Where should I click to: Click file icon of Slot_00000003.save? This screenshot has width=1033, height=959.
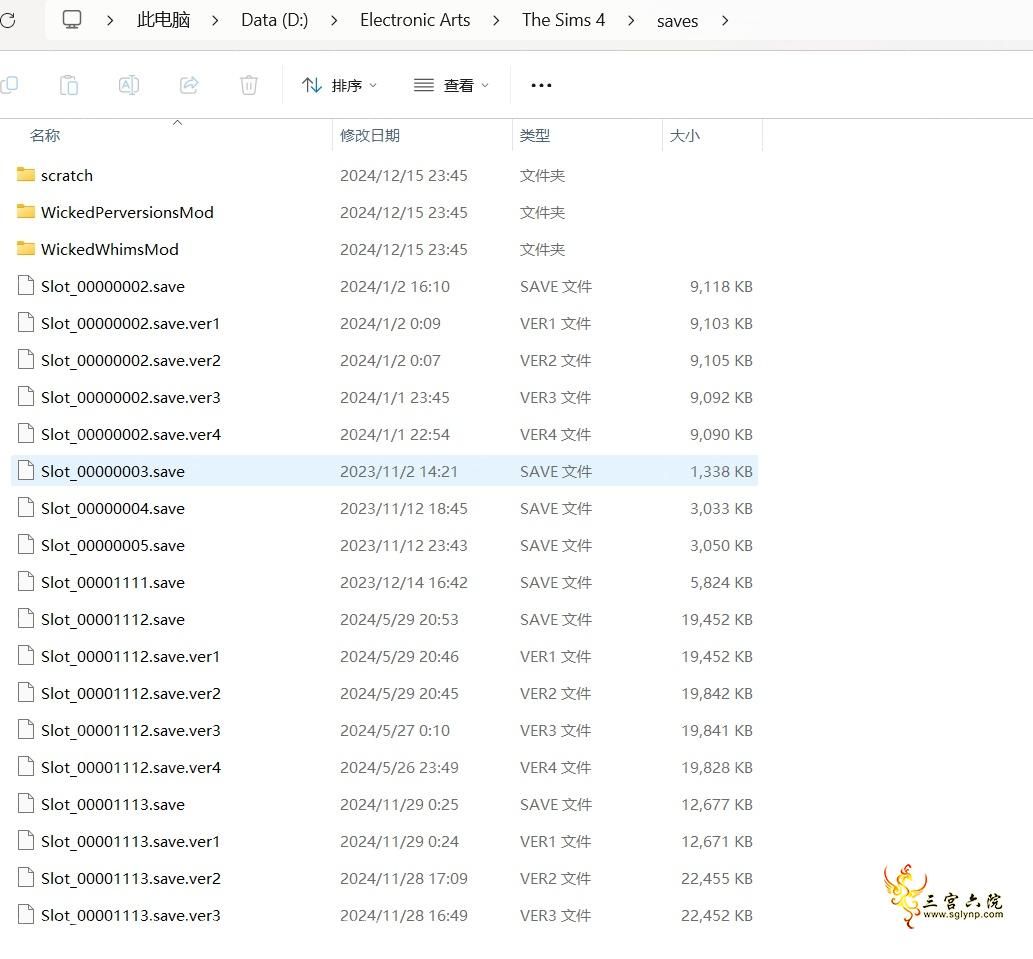(x=26, y=470)
